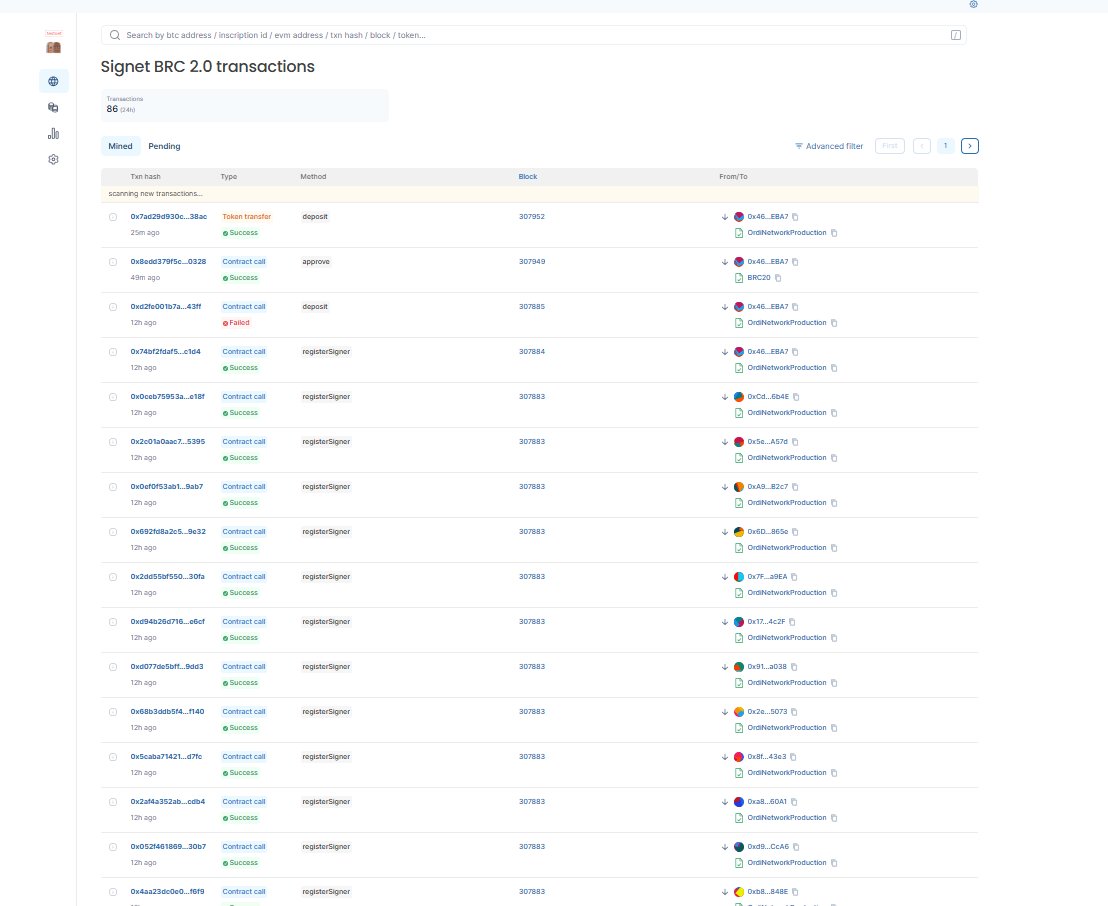The image size is (1108, 906).
Task: Click the Failed status badge
Action: pyautogui.click(x=236, y=323)
